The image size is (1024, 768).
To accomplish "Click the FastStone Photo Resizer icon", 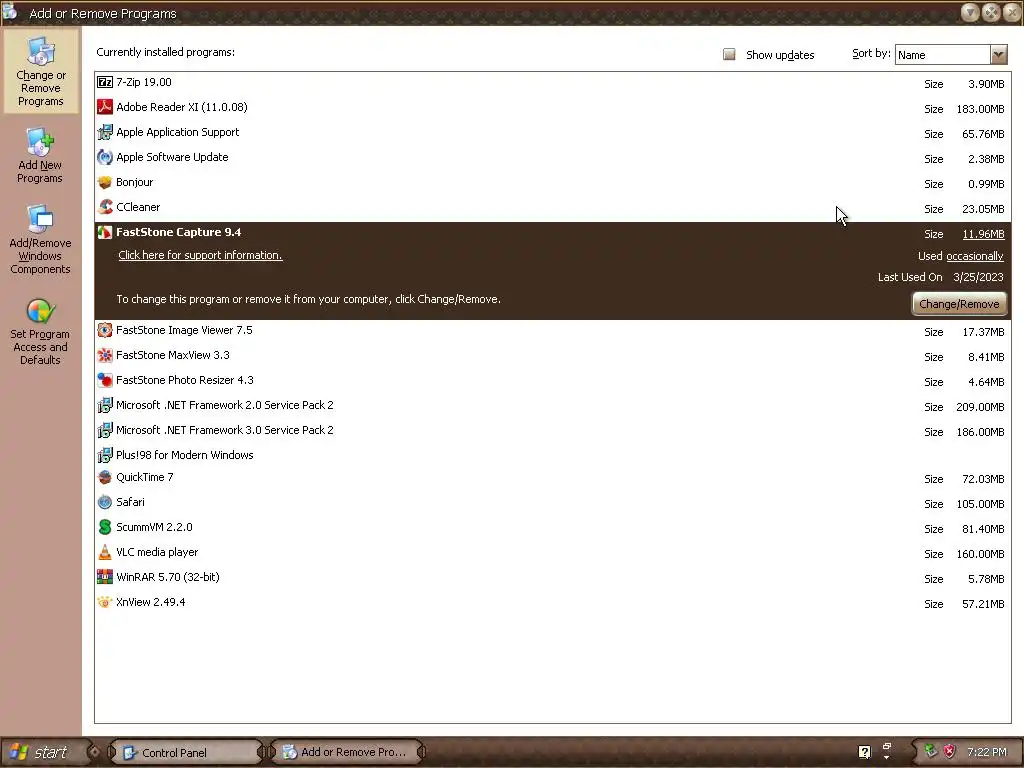I will [104, 380].
